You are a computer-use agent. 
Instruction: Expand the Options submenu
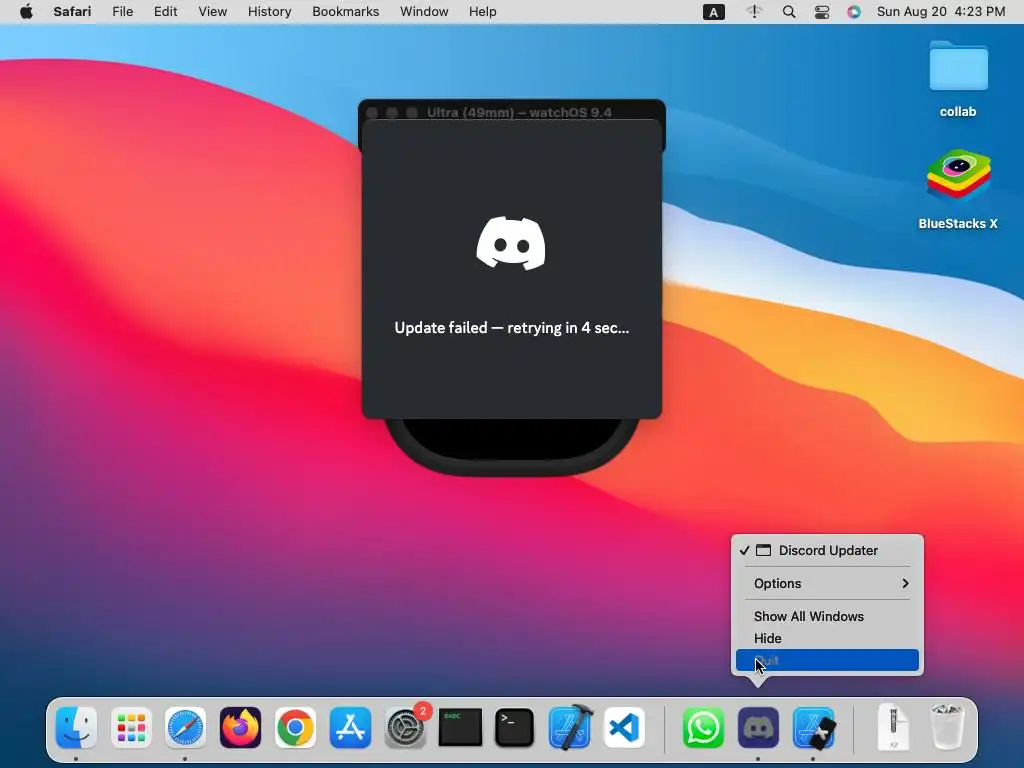[827, 583]
